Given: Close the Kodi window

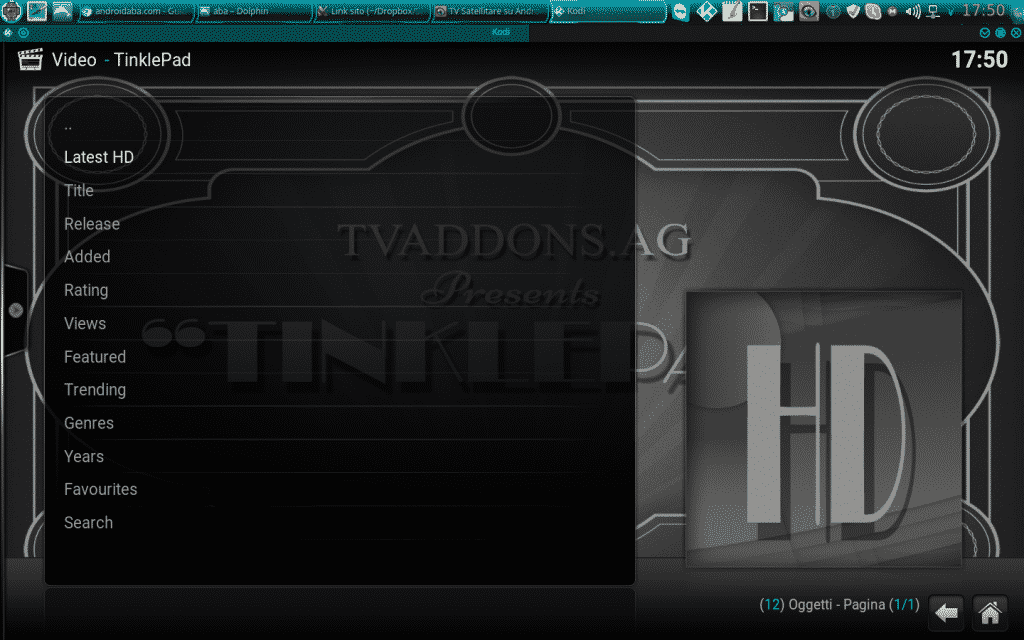Looking at the screenshot, I should click(1016, 32).
